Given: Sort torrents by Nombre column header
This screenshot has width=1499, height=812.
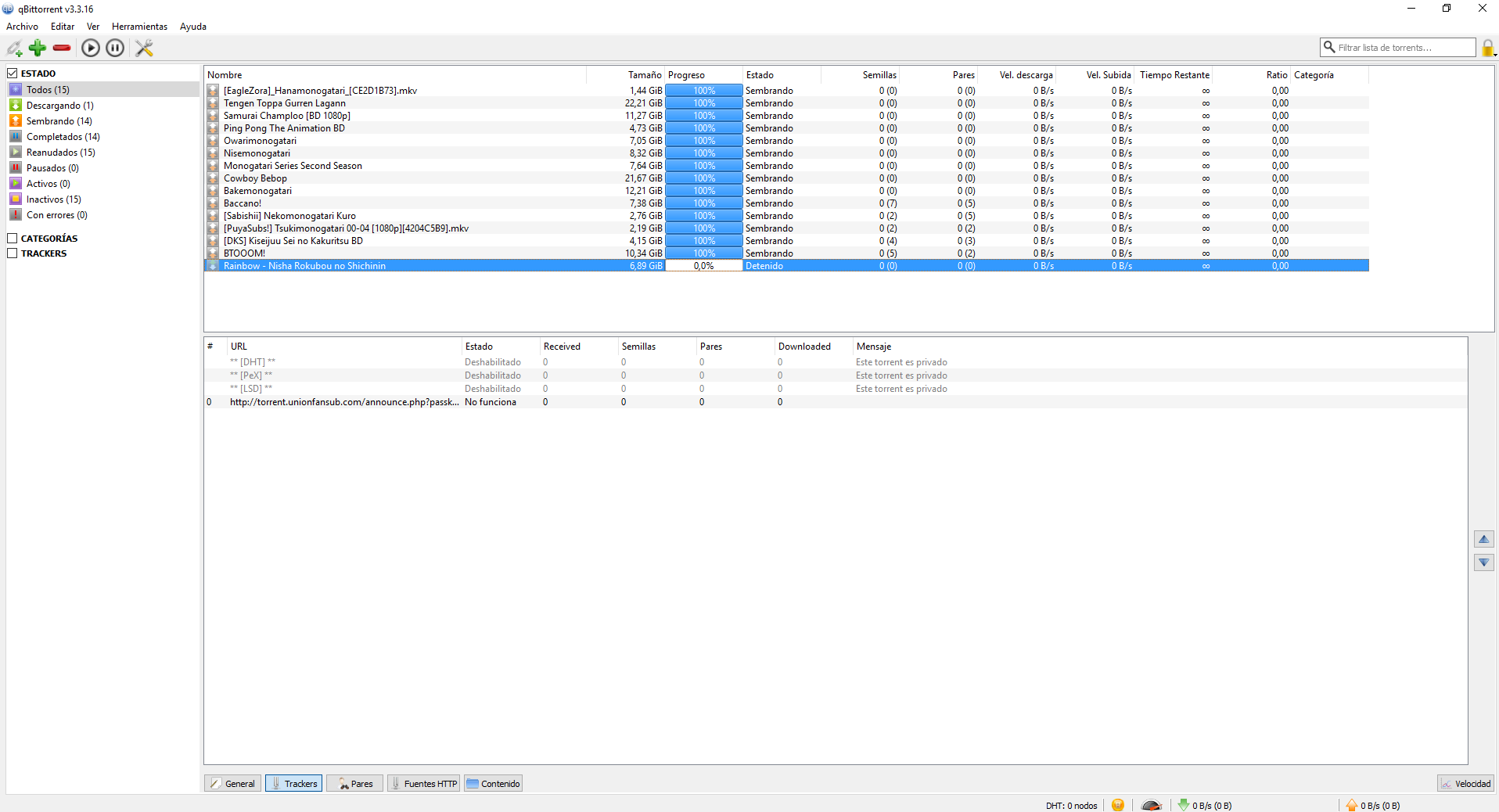Looking at the screenshot, I should 395,75.
